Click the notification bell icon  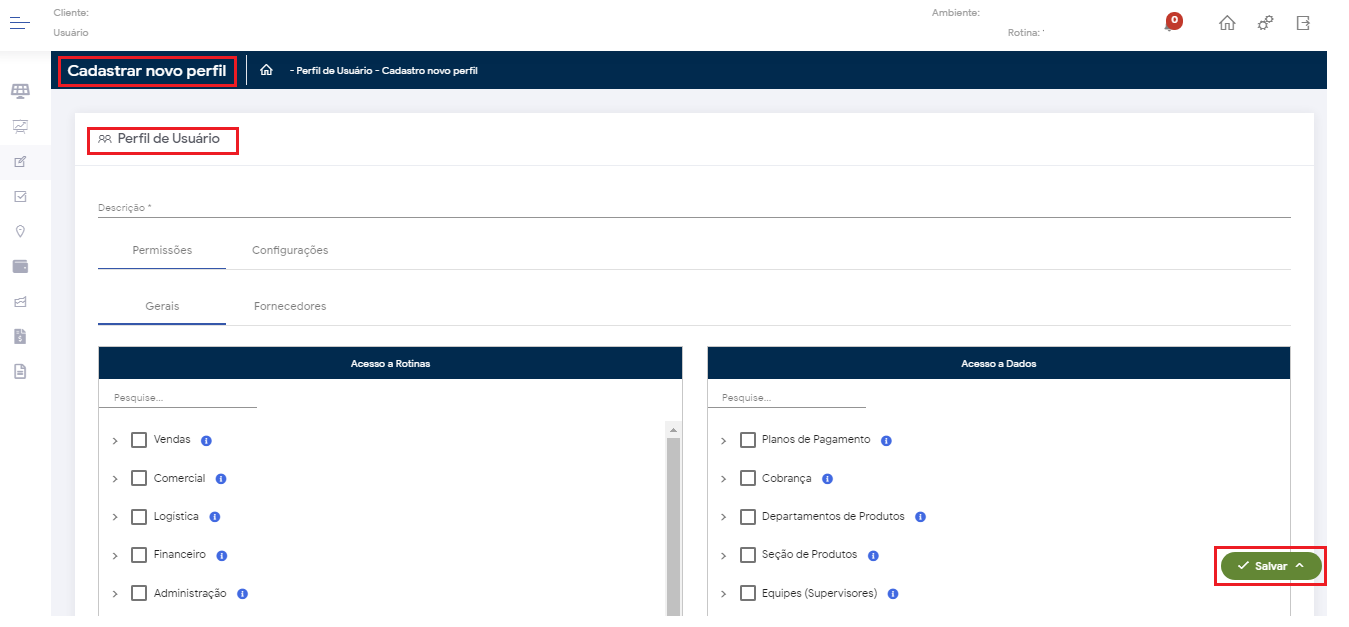coord(1171,23)
